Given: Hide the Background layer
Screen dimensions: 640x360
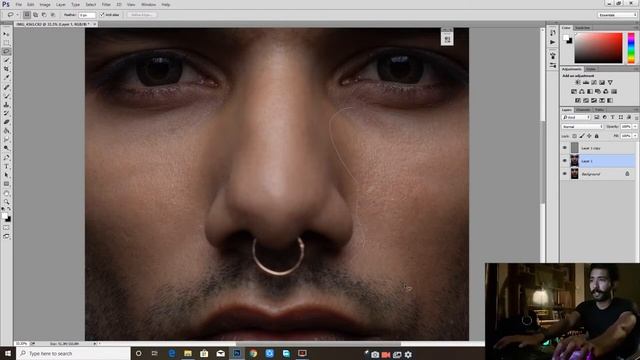Looking at the screenshot, I should tap(564, 174).
